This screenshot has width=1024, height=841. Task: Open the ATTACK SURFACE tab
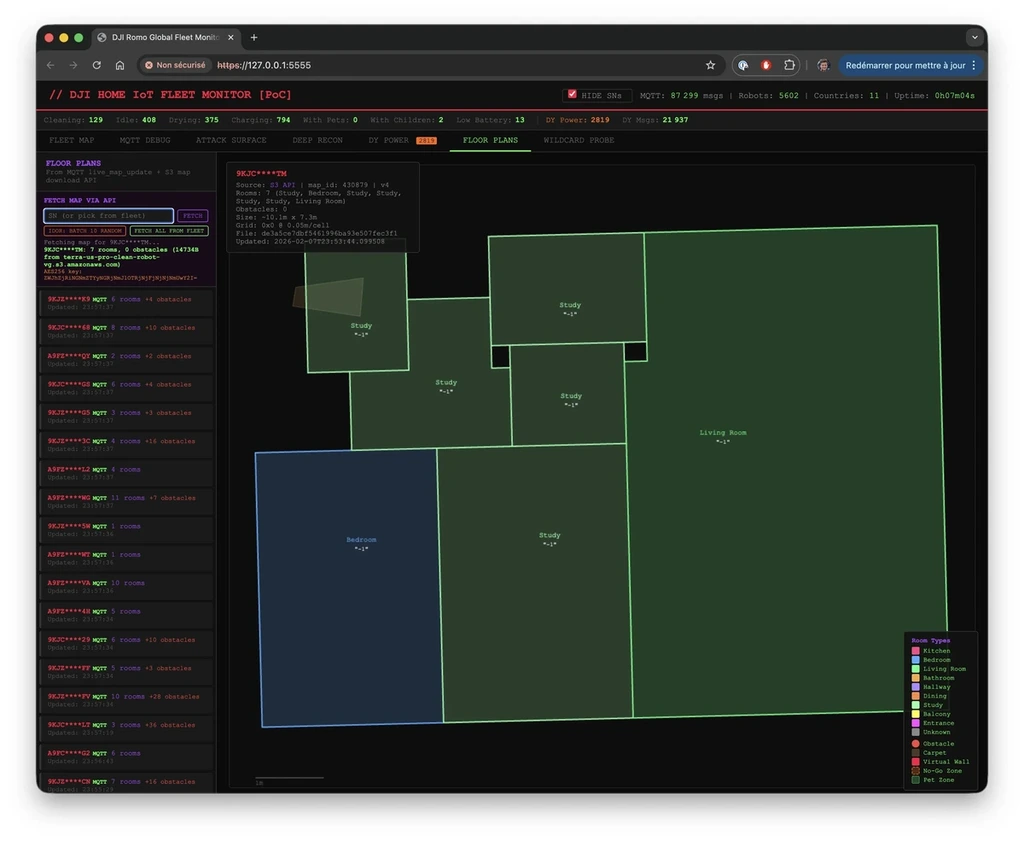pos(231,140)
